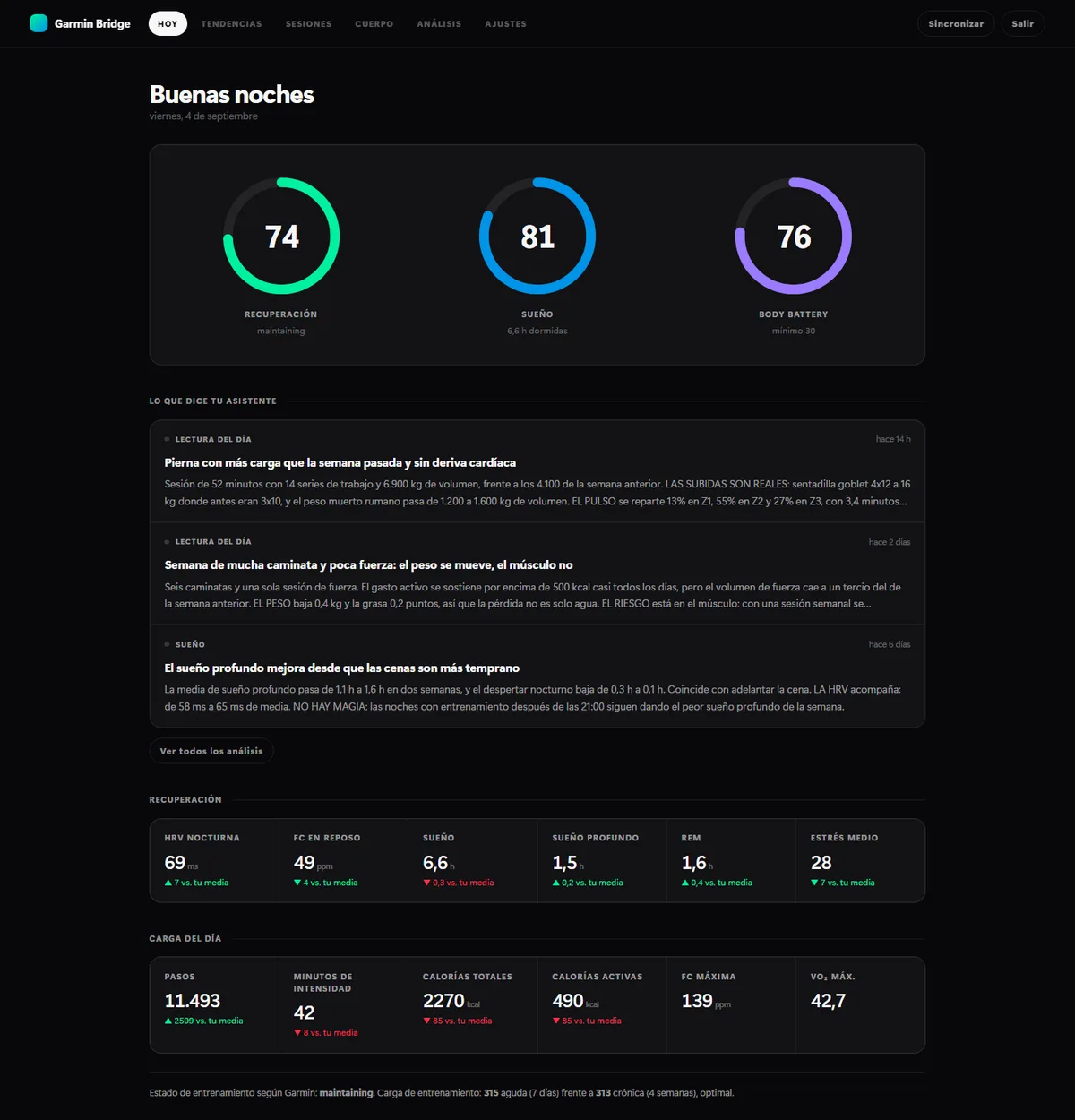
Task: Click the 'mínimo 30' label
Action: 794,331
